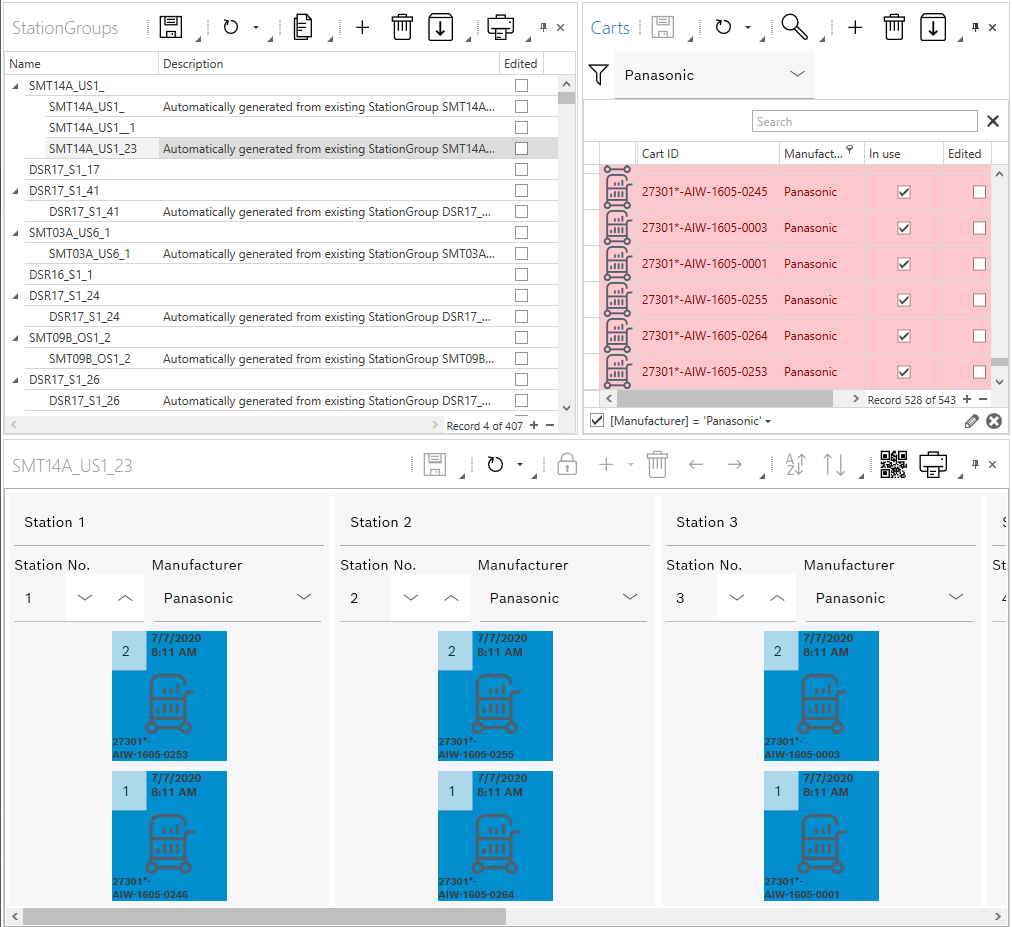This screenshot has width=1012, height=927.
Task: Disable the [Manufacturer] = 'Panasonic' filter checkbox
Action: coord(597,420)
